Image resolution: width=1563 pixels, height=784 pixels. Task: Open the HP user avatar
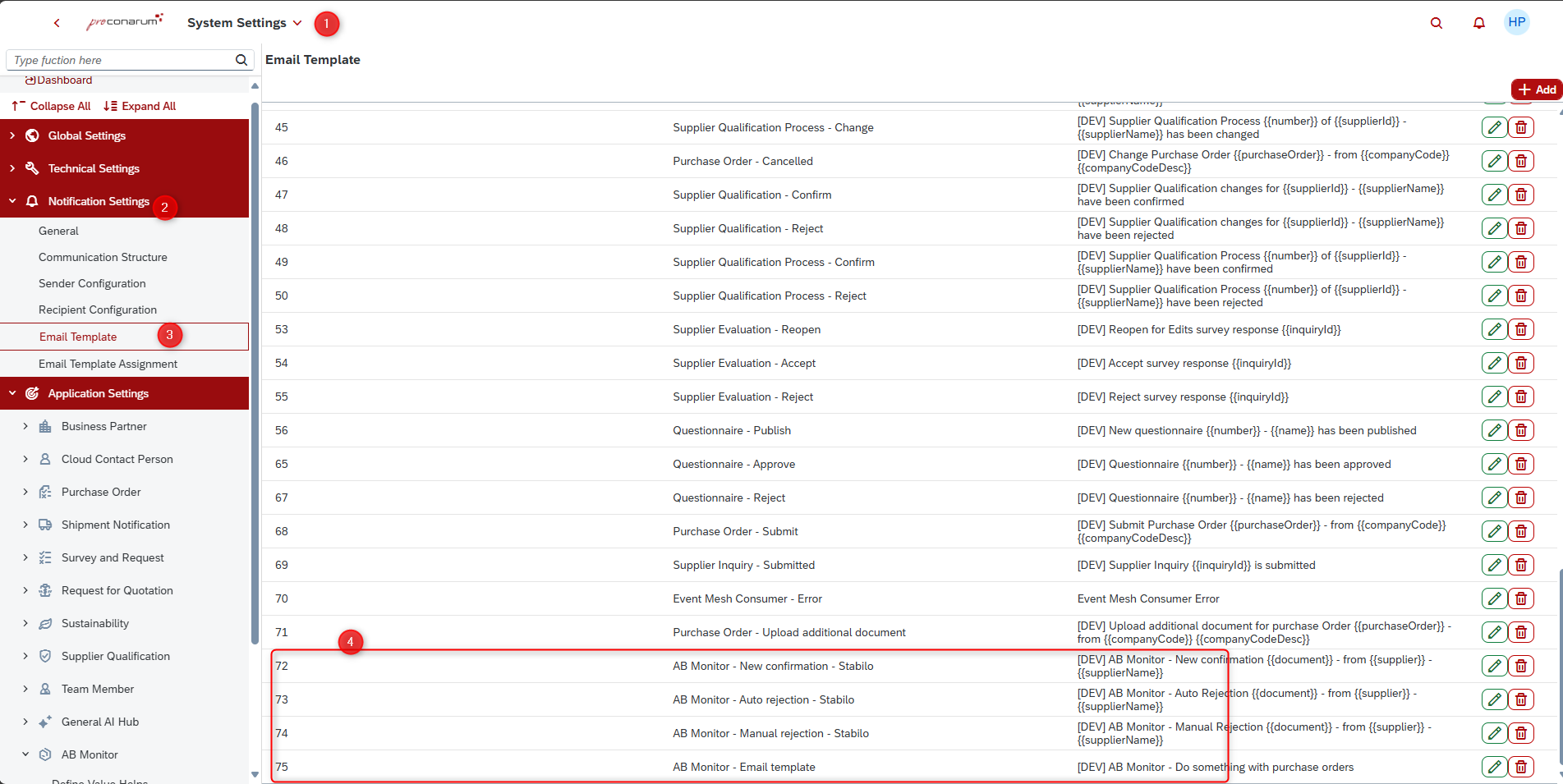coord(1516,22)
